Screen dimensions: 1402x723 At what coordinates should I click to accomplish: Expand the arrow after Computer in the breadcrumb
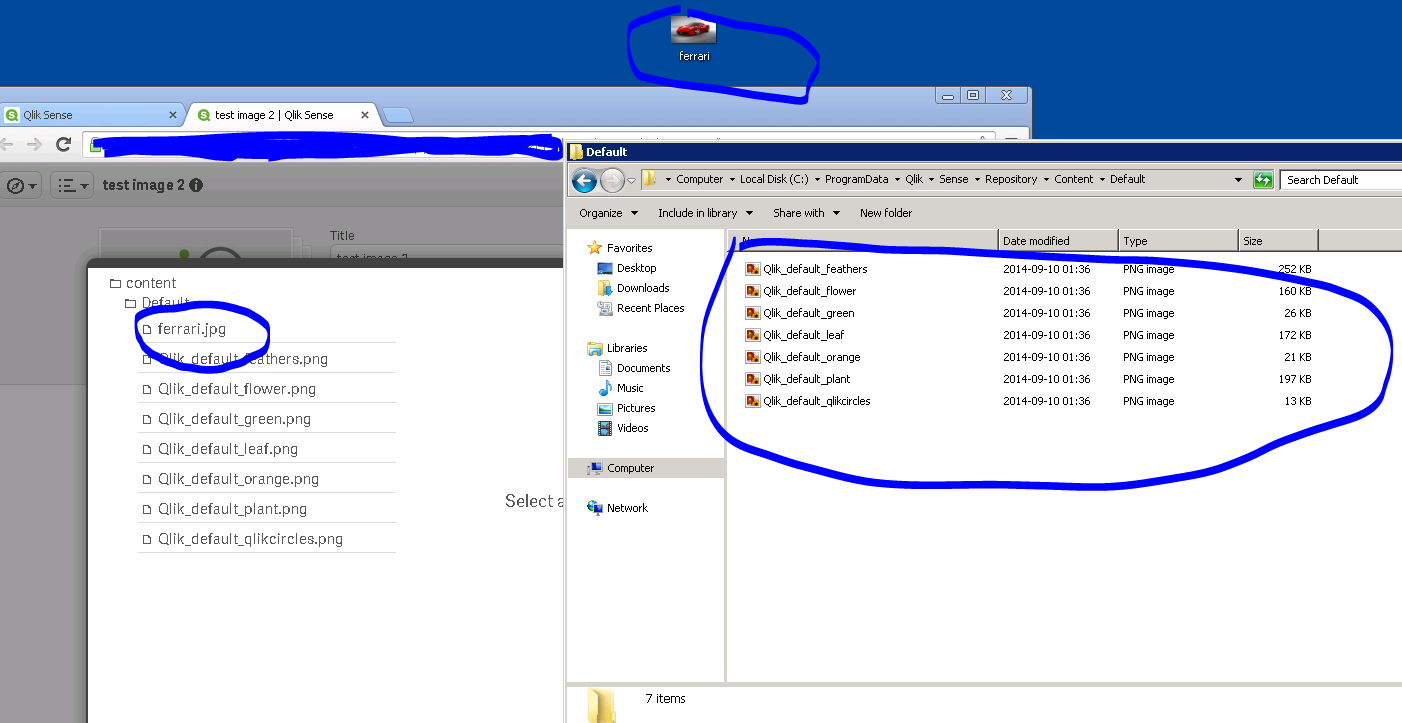coord(732,180)
